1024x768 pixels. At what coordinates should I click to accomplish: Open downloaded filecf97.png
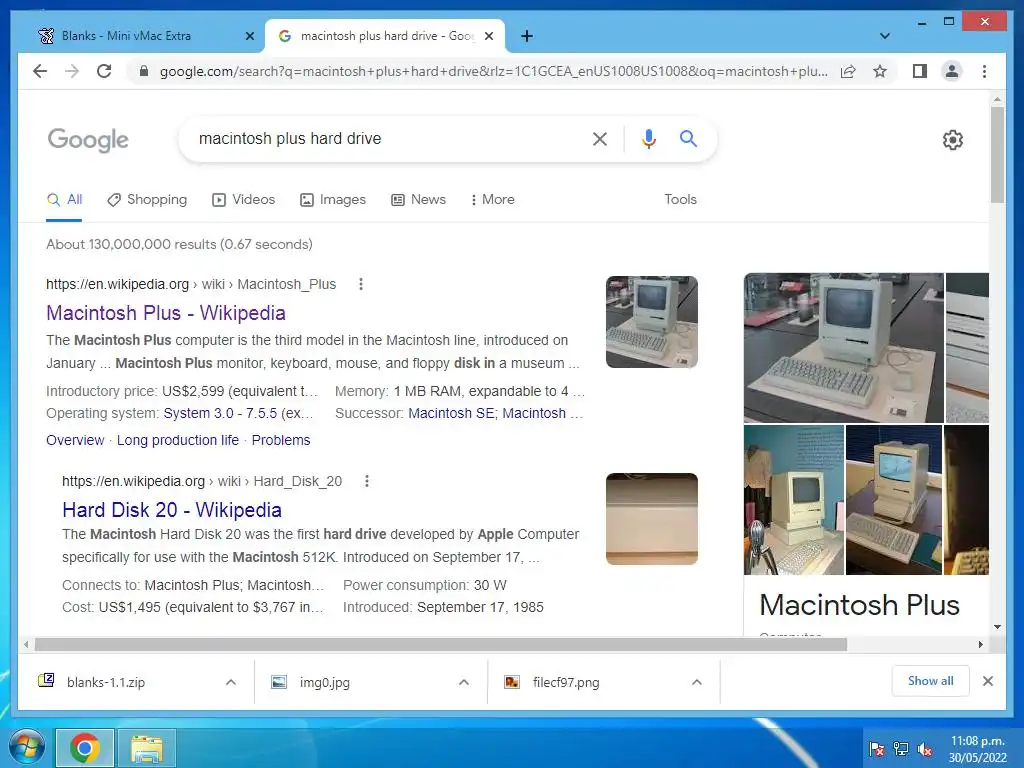pyautogui.click(x=566, y=682)
